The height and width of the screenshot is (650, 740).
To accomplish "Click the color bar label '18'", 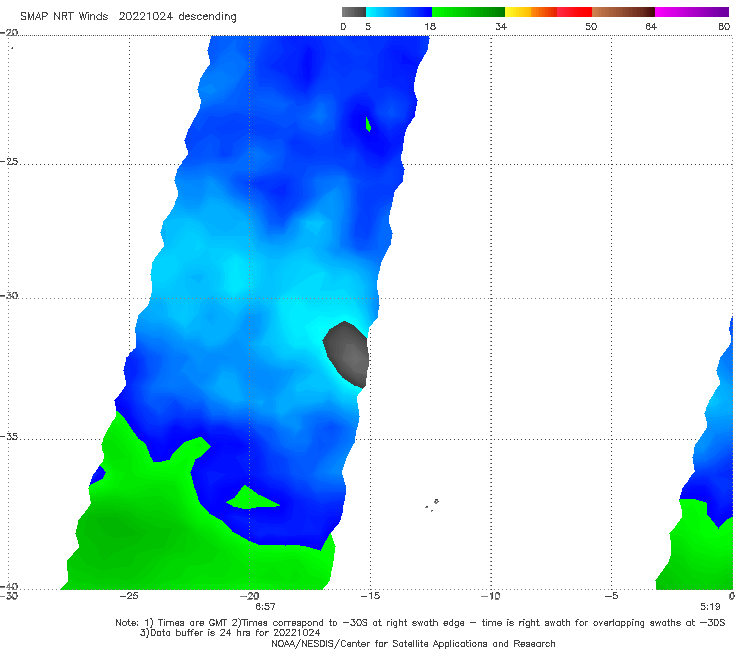I will pyautogui.click(x=430, y=26).
